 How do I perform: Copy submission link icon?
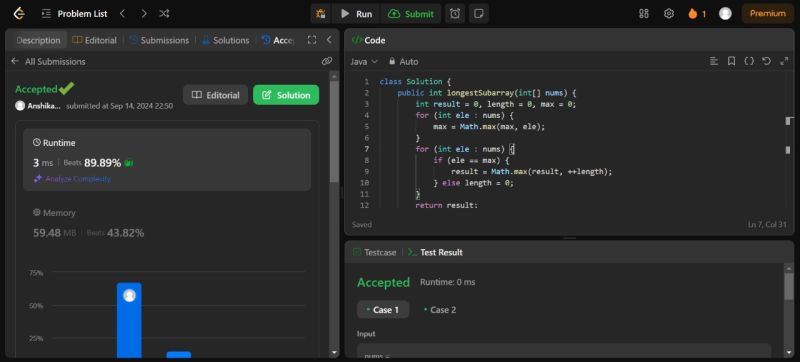pyautogui.click(x=327, y=62)
